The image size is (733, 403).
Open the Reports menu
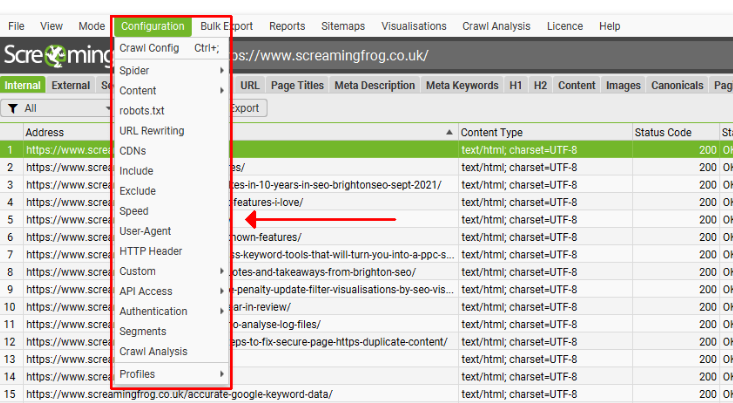point(287,26)
